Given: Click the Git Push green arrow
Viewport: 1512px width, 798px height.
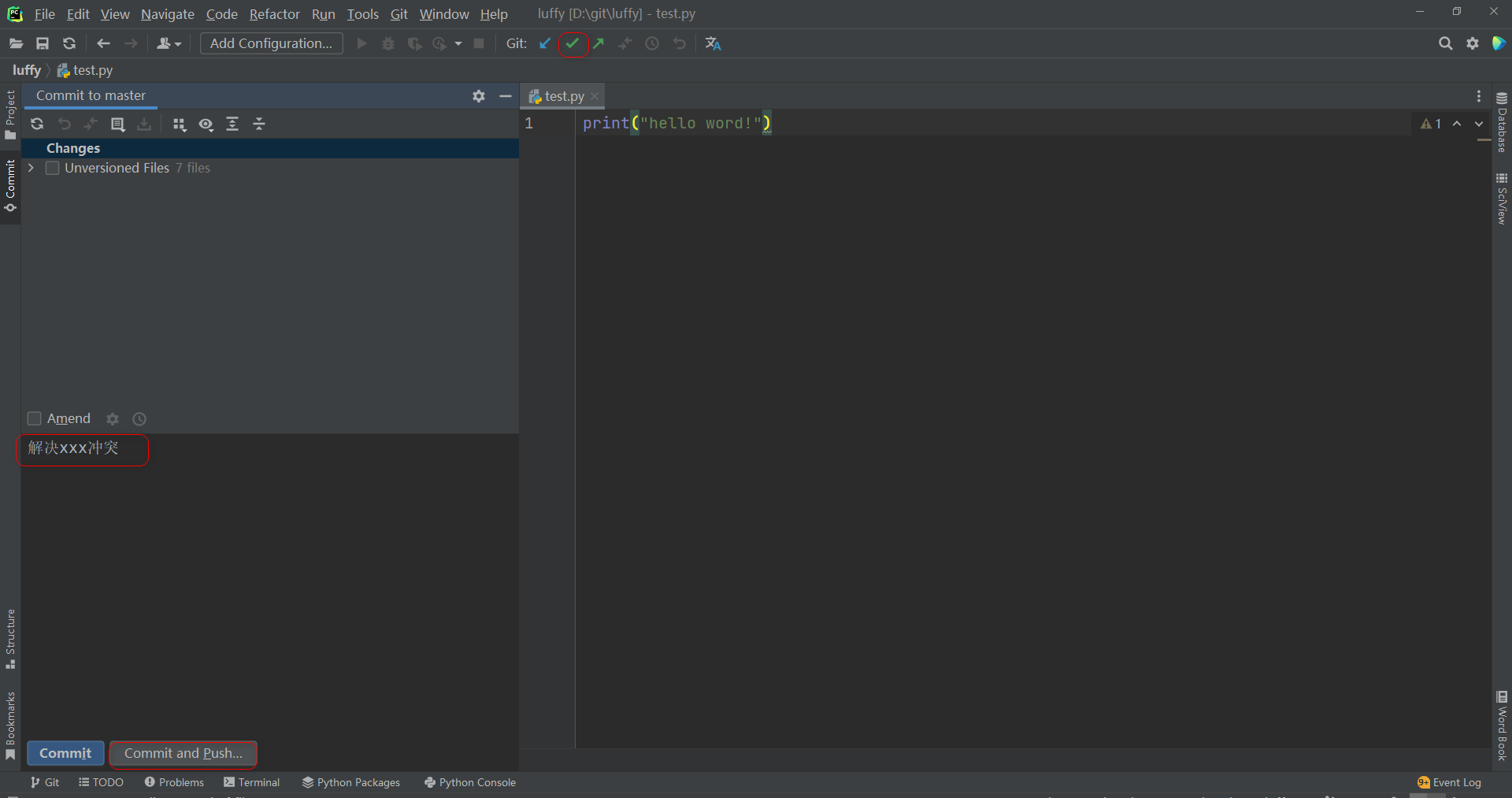Looking at the screenshot, I should (599, 44).
